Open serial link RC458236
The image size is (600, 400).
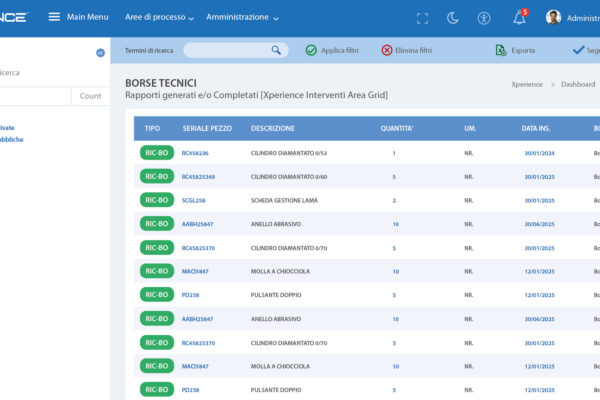point(195,153)
